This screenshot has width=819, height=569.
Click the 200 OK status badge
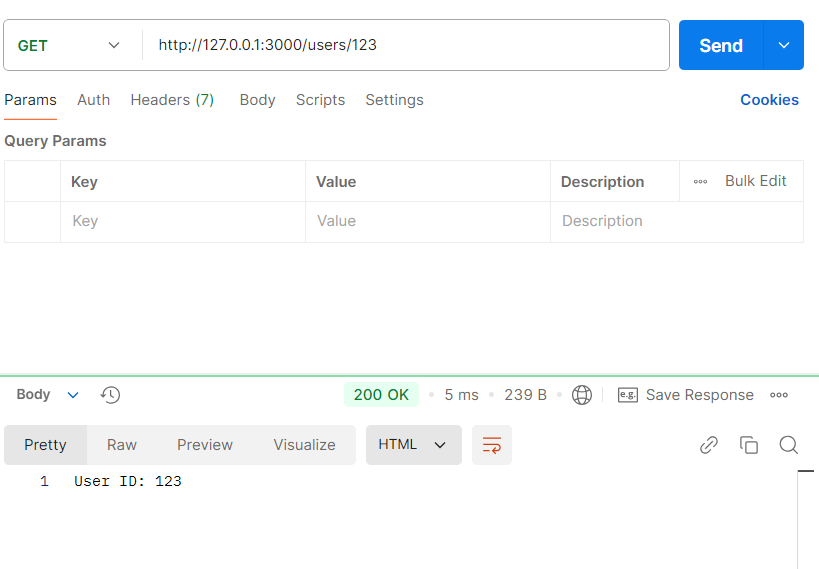pos(381,394)
